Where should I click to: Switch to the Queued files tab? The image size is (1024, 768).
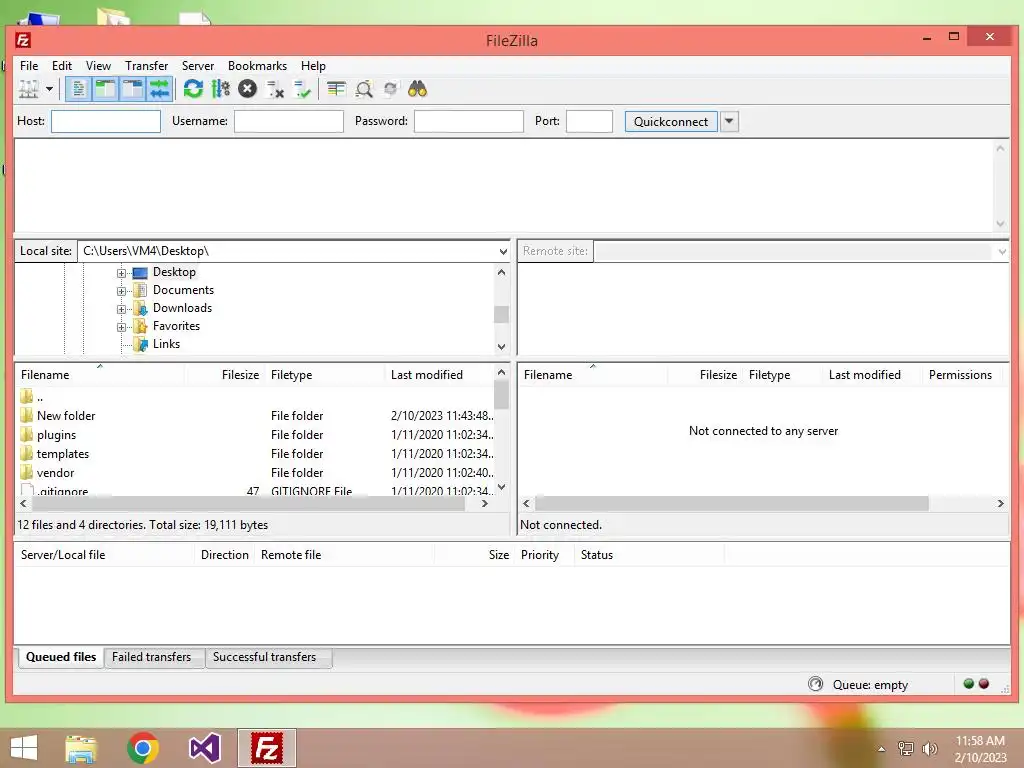pyautogui.click(x=61, y=657)
